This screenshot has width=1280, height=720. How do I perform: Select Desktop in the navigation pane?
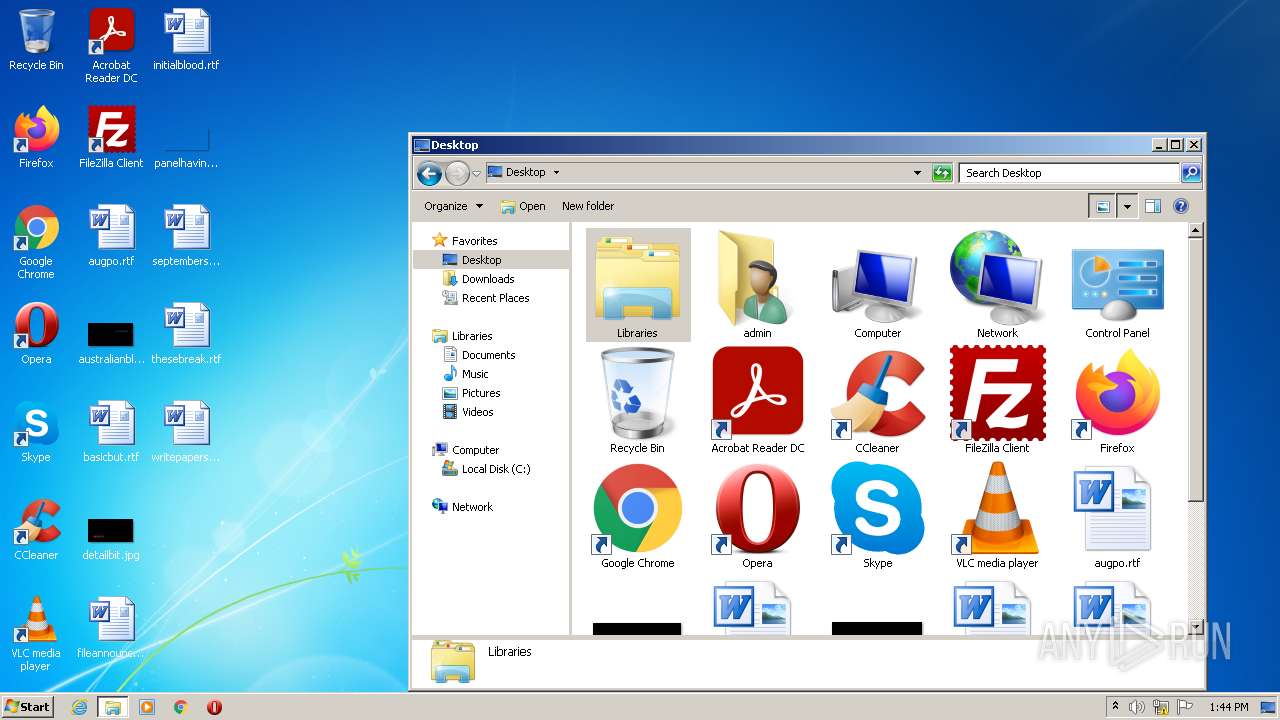click(x=481, y=260)
